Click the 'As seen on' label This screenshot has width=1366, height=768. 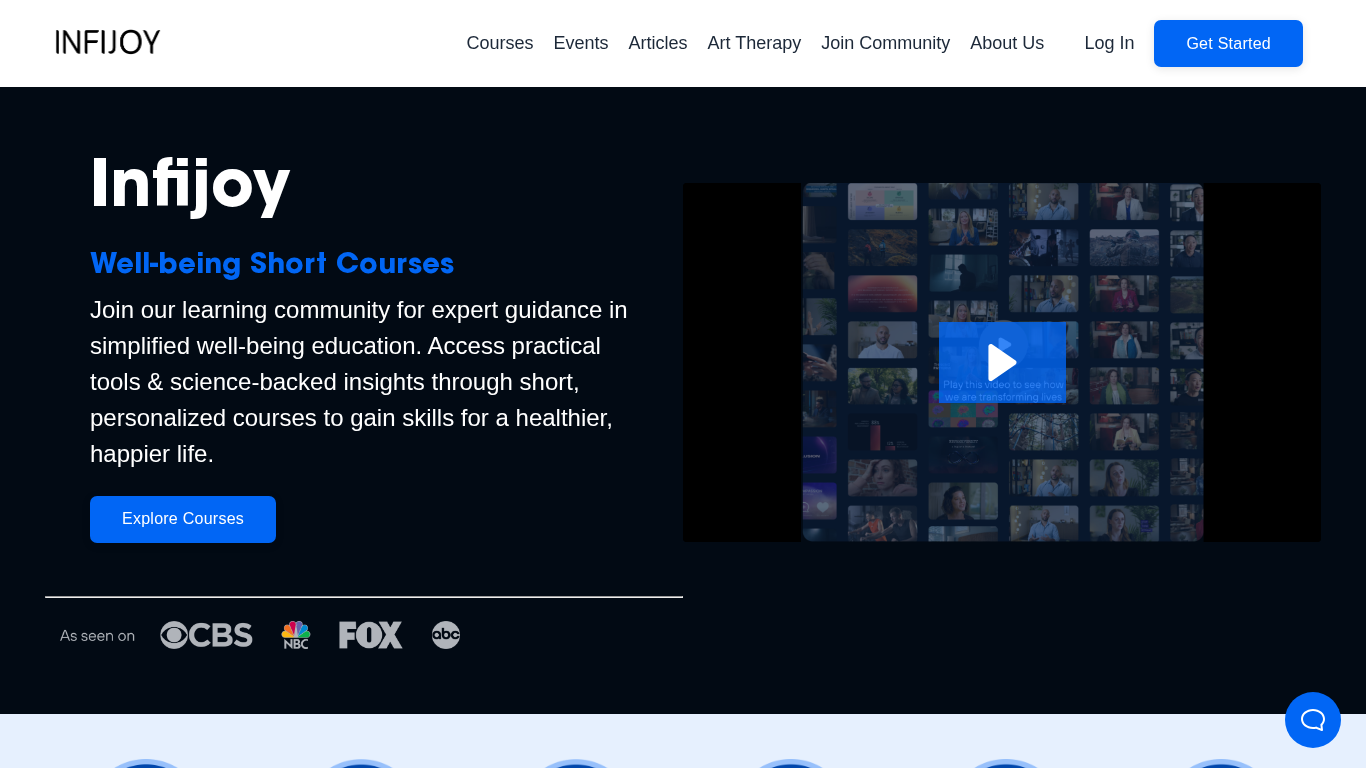coord(97,636)
